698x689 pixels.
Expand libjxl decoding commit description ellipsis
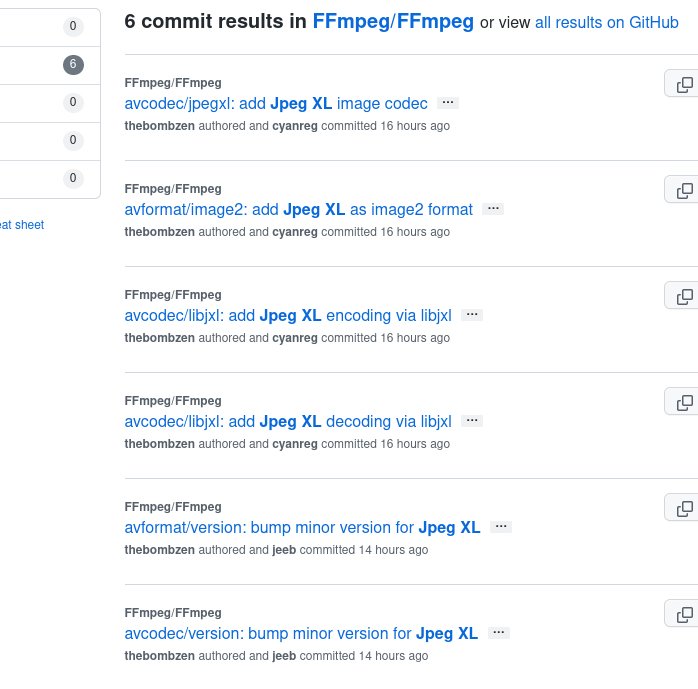point(472,421)
